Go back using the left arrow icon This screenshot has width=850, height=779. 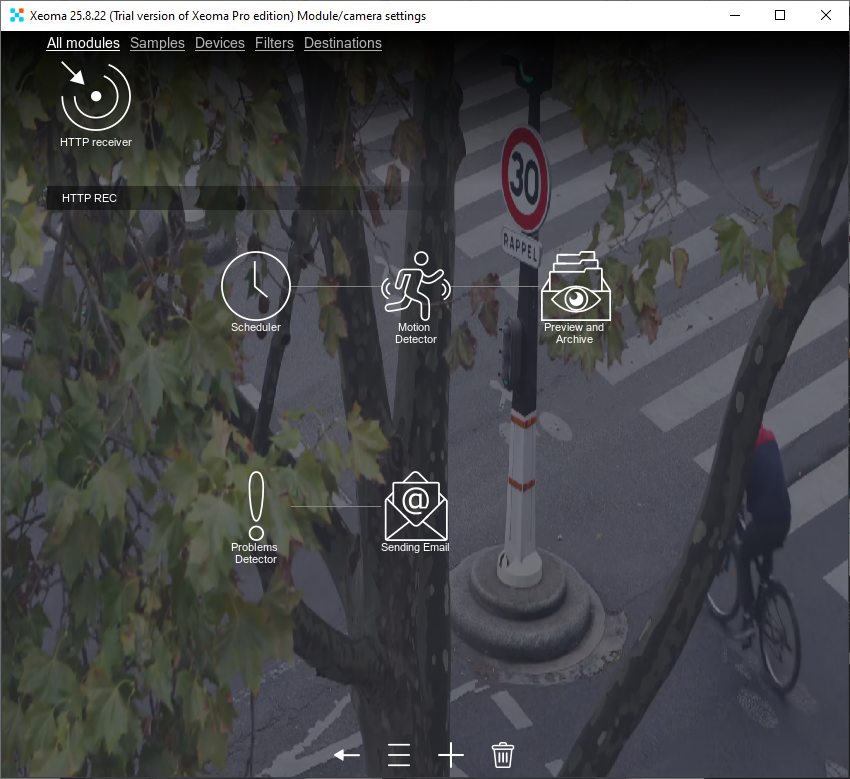click(x=347, y=755)
